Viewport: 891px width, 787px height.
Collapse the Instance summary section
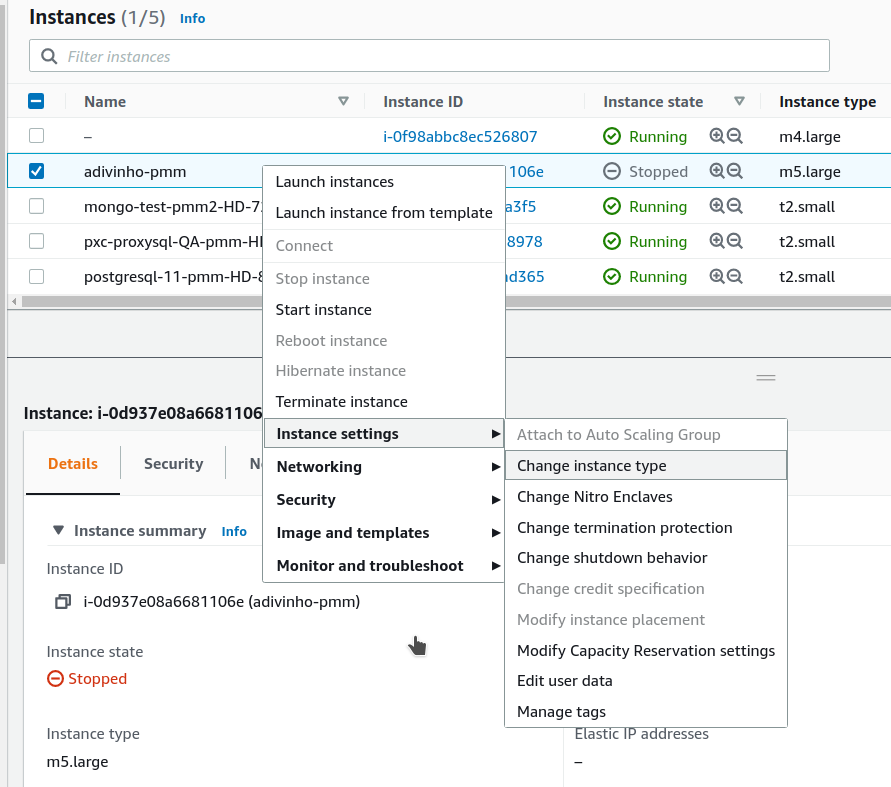(58, 531)
